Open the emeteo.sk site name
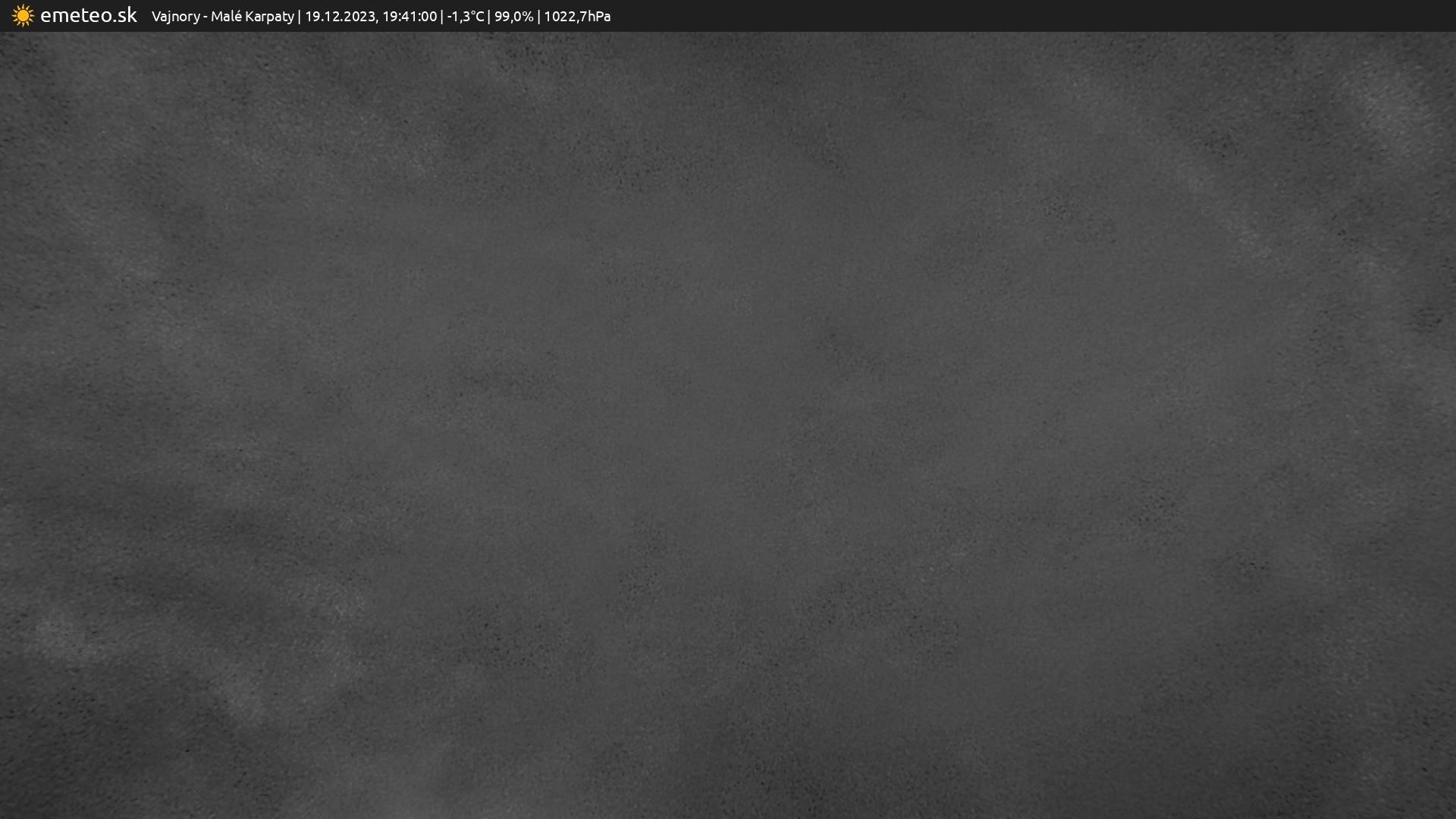 88,16
